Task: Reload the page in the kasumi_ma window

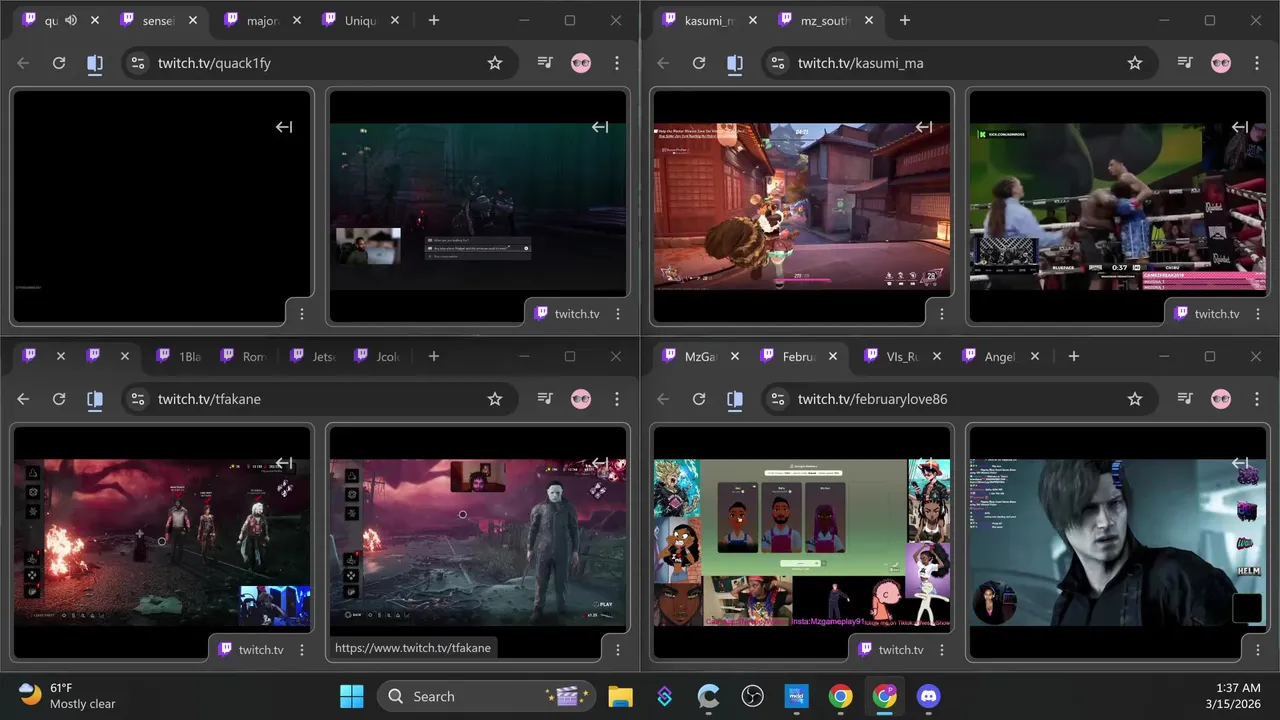Action: [699, 63]
